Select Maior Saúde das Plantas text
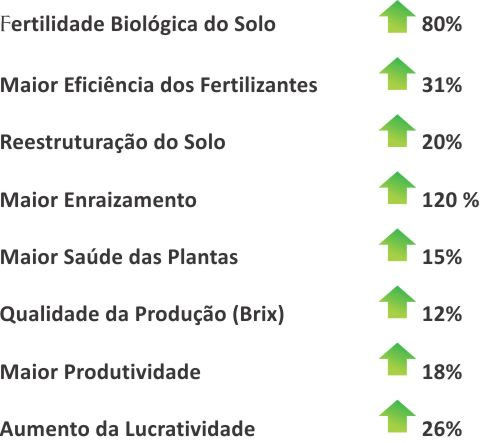The image size is (500, 443). (x=119, y=257)
